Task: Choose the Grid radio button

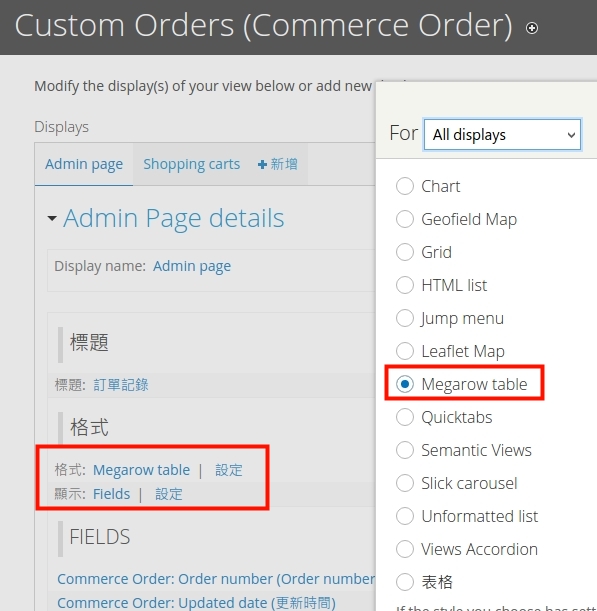Action: click(x=405, y=252)
